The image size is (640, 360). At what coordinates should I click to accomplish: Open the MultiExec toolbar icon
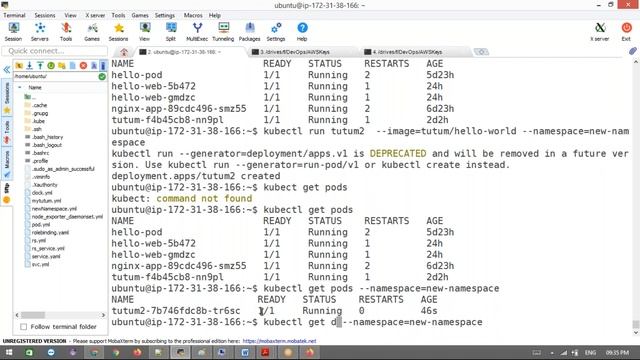pyautogui.click(x=197, y=32)
